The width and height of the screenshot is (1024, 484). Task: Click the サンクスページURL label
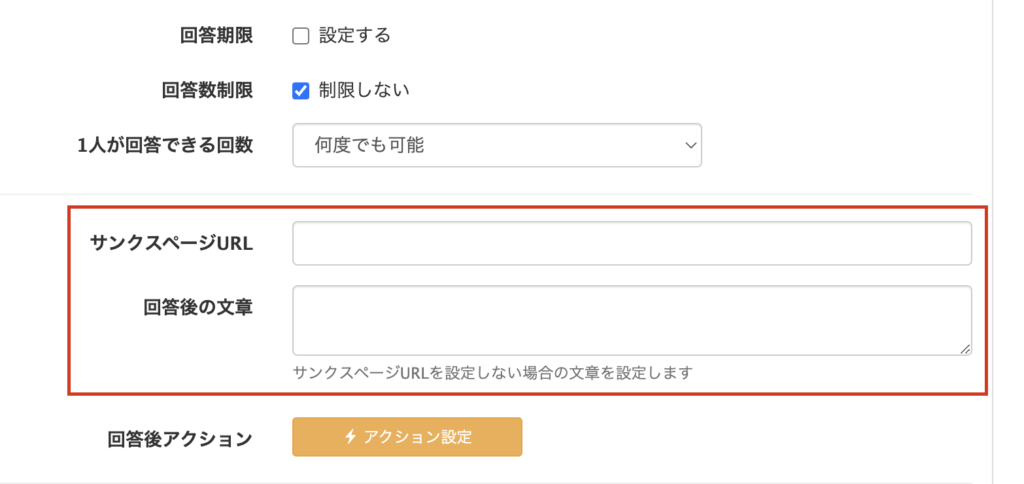[171, 244]
